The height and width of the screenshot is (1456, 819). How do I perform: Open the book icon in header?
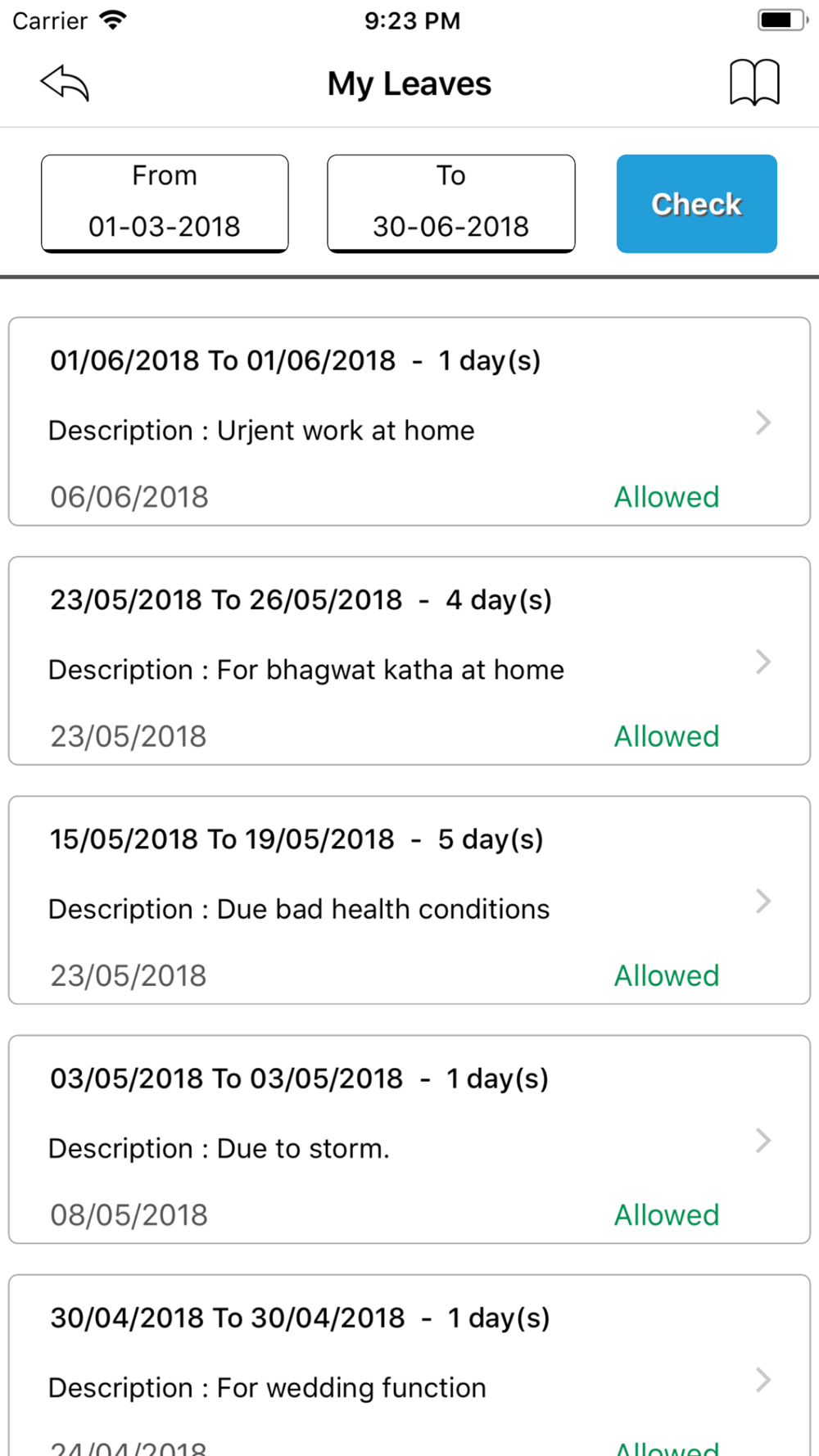pyautogui.click(x=754, y=83)
